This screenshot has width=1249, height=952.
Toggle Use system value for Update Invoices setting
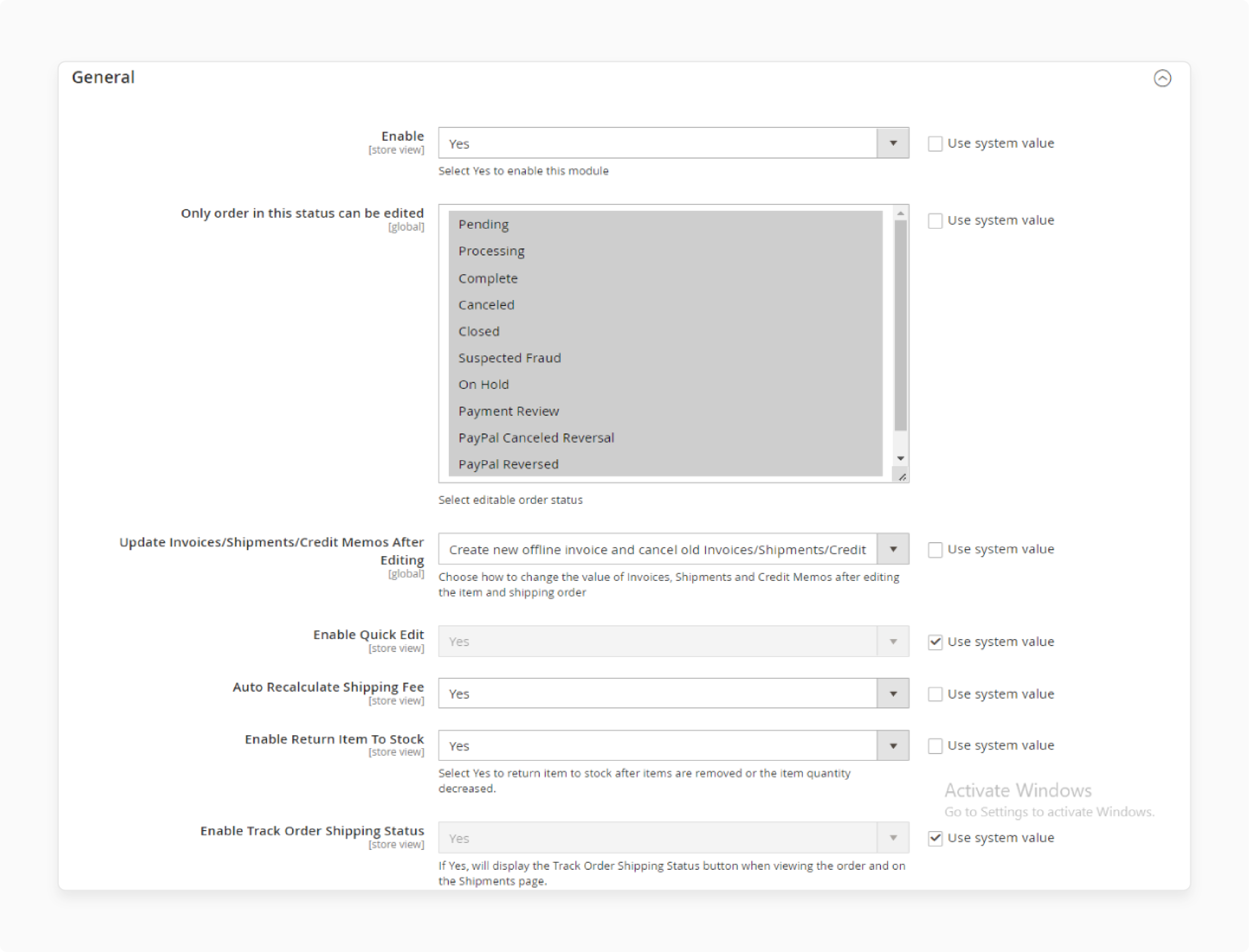(x=935, y=550)
